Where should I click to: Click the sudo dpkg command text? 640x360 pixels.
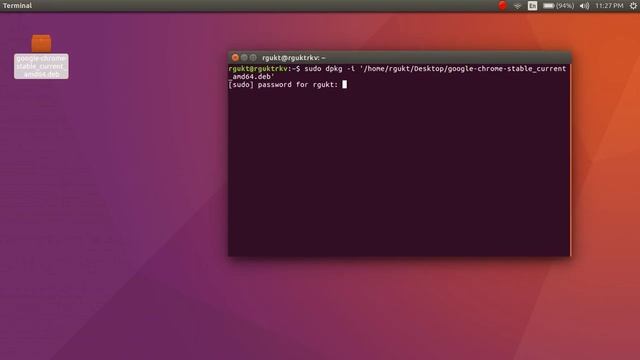coord(435,69)
